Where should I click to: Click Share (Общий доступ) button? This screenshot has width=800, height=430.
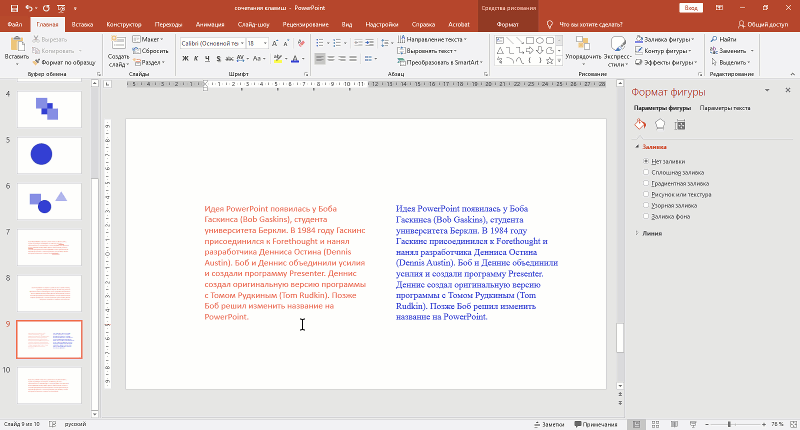click(763, 24)
